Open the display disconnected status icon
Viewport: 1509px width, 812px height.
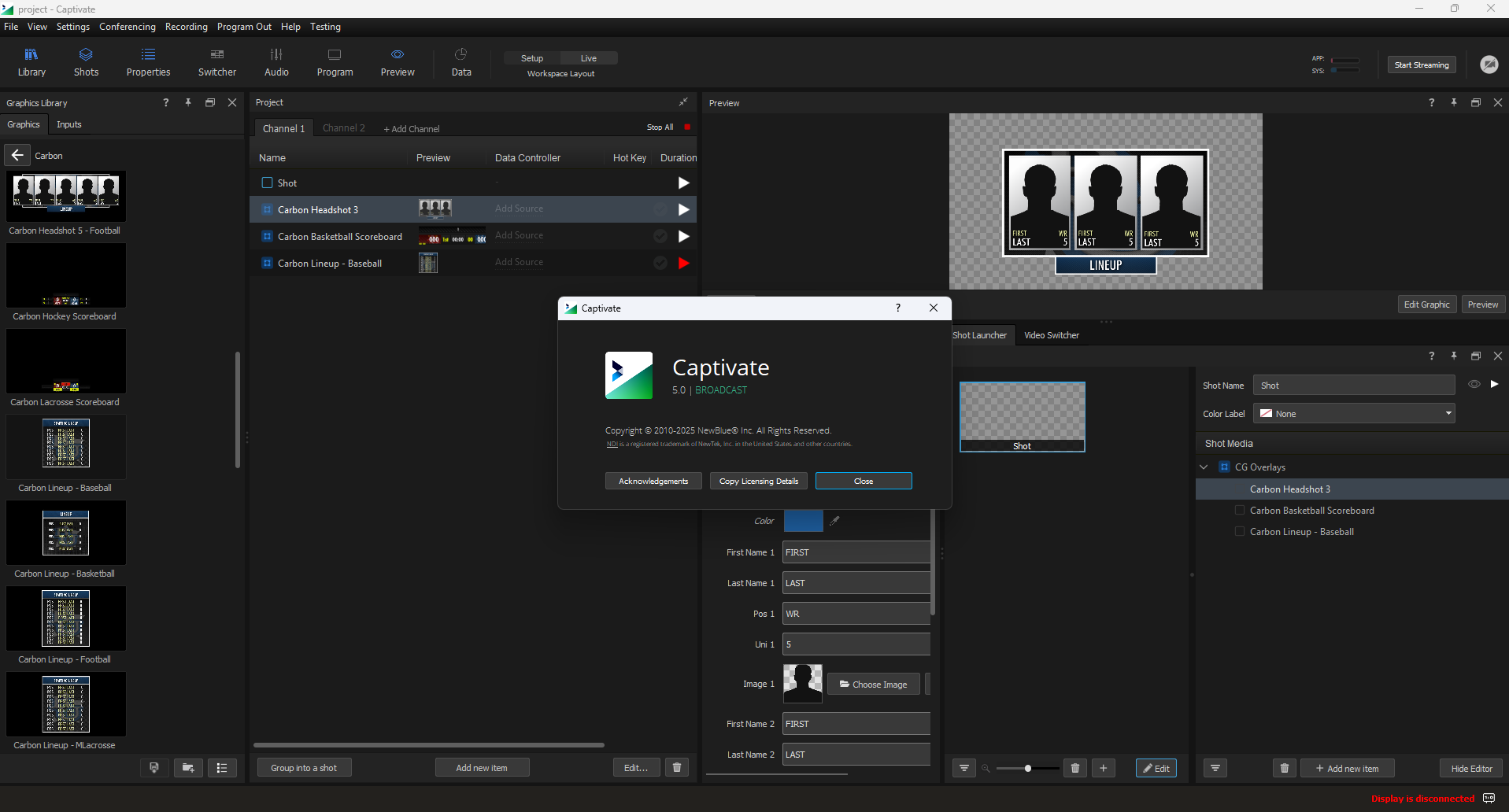[1489, 798]
